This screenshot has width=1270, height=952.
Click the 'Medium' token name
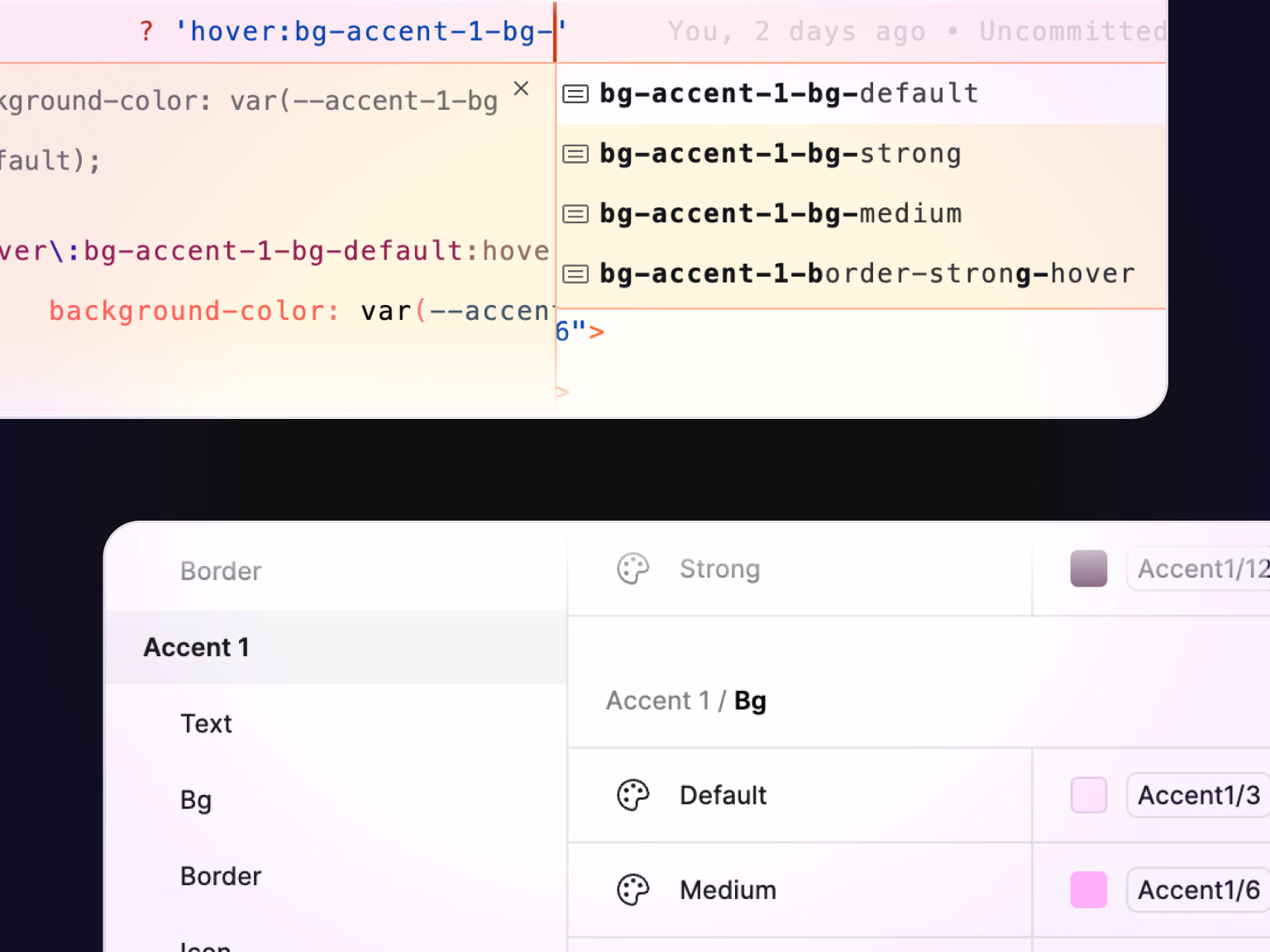tap(728, 890)
